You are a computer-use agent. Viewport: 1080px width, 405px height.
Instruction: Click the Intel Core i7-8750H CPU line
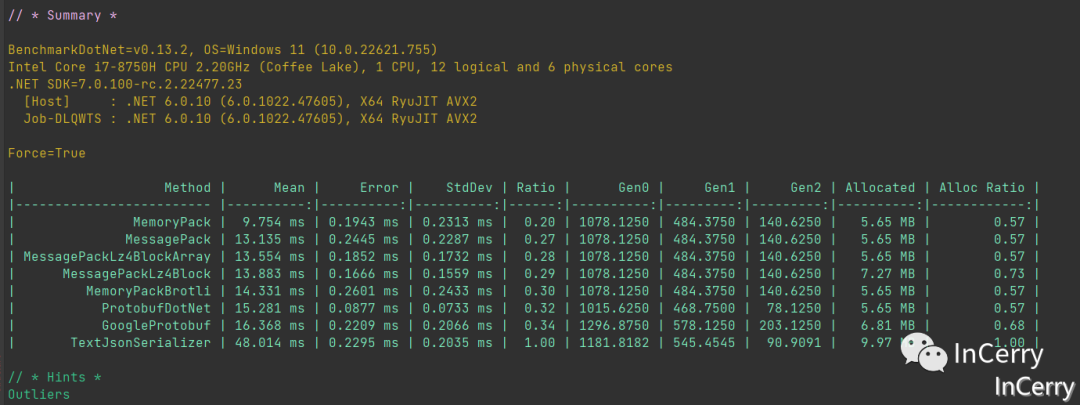[340, 68]
